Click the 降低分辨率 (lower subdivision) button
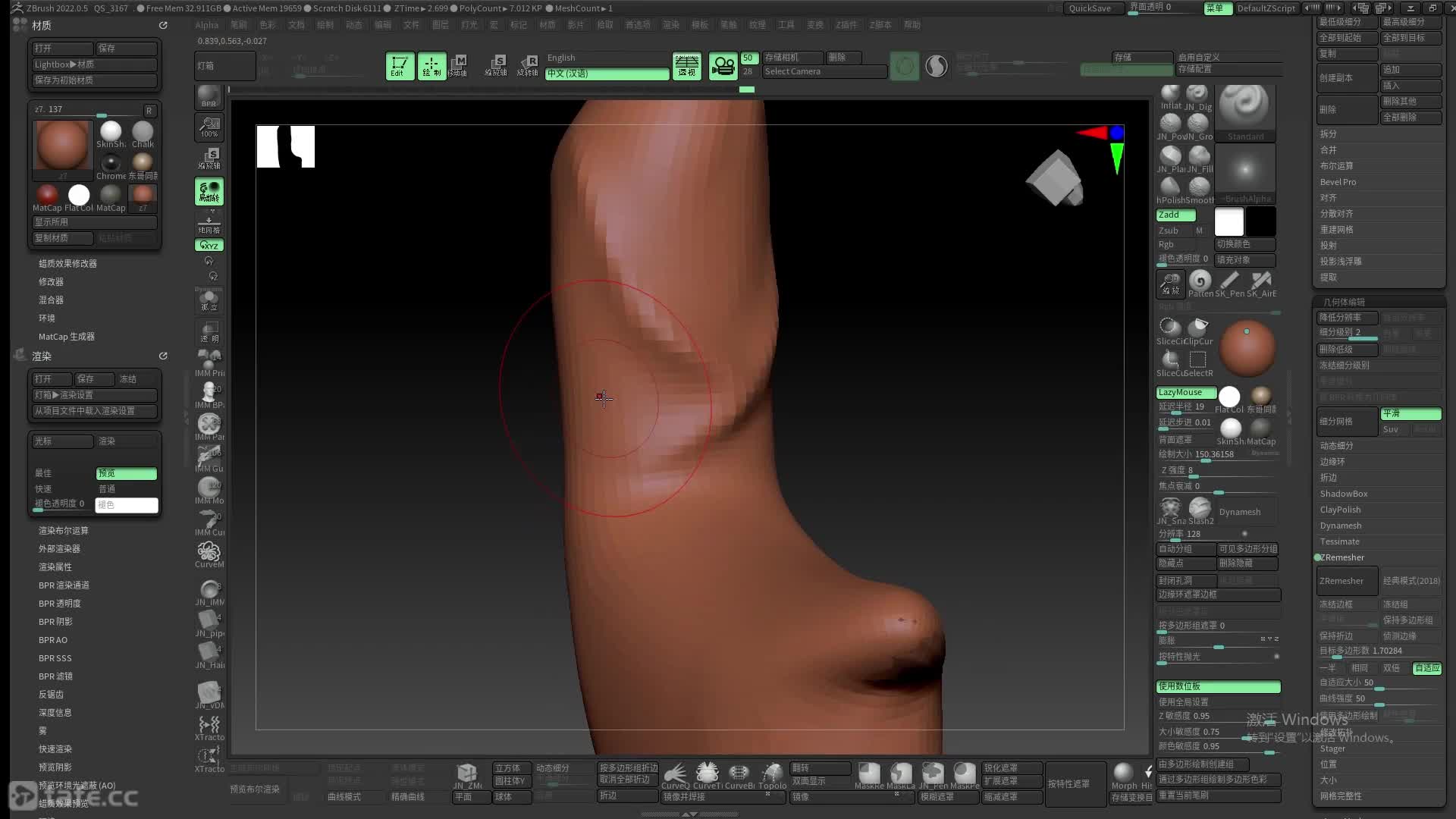The height and width of the screenshot is (819, 1456). (1347, 318)
